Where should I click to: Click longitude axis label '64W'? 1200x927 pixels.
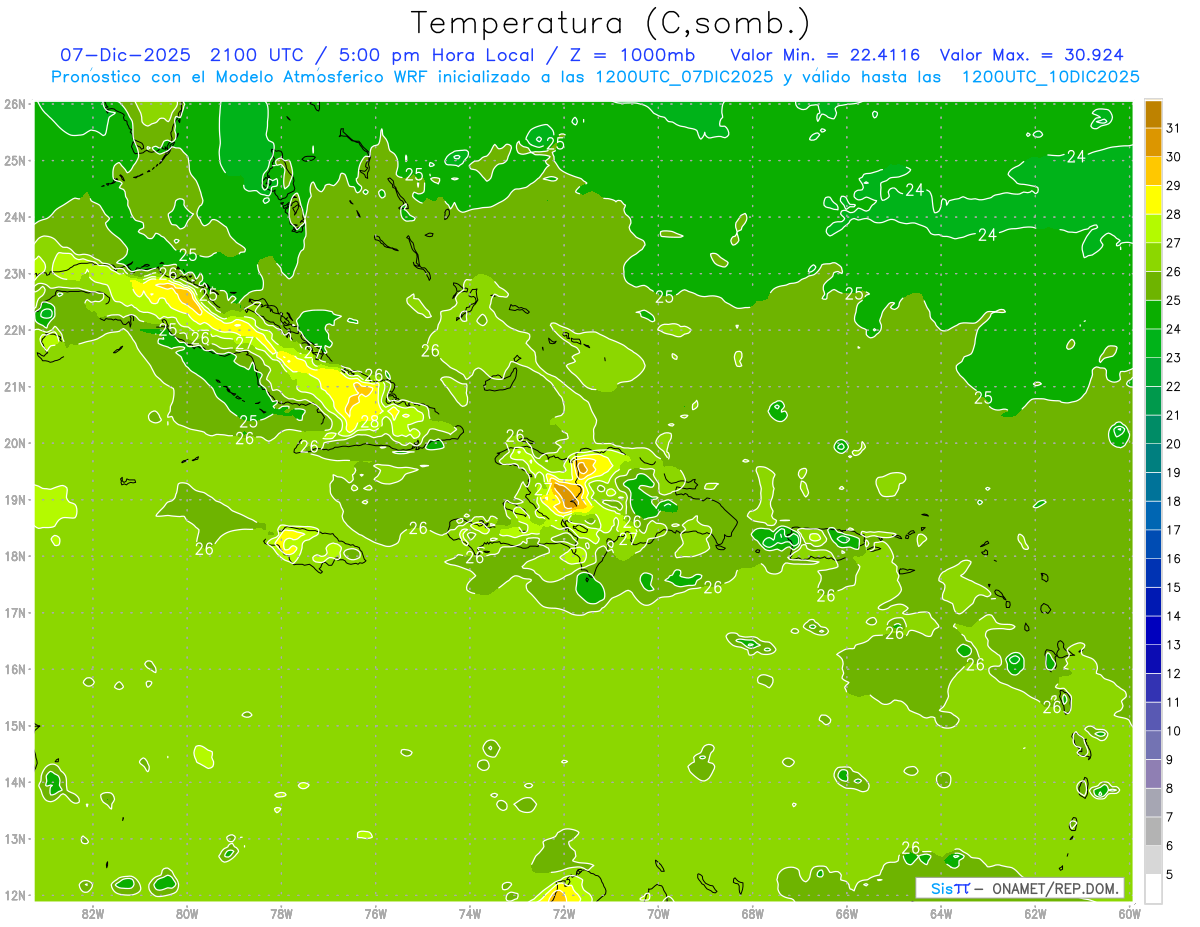click(x=941, y=913)
